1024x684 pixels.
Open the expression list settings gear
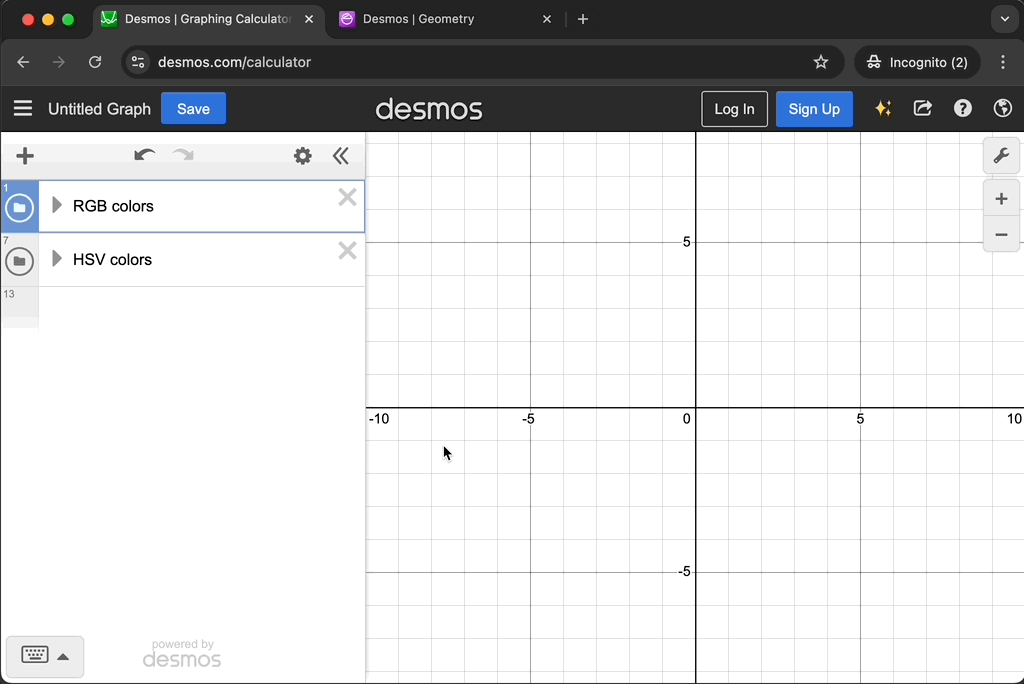302,156
